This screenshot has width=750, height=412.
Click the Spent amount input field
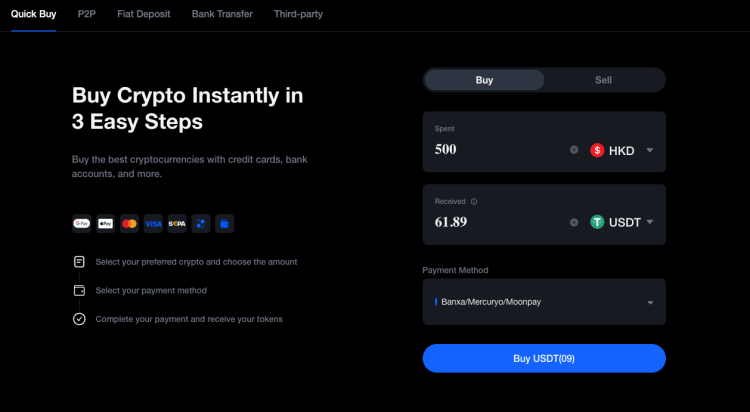495,150
